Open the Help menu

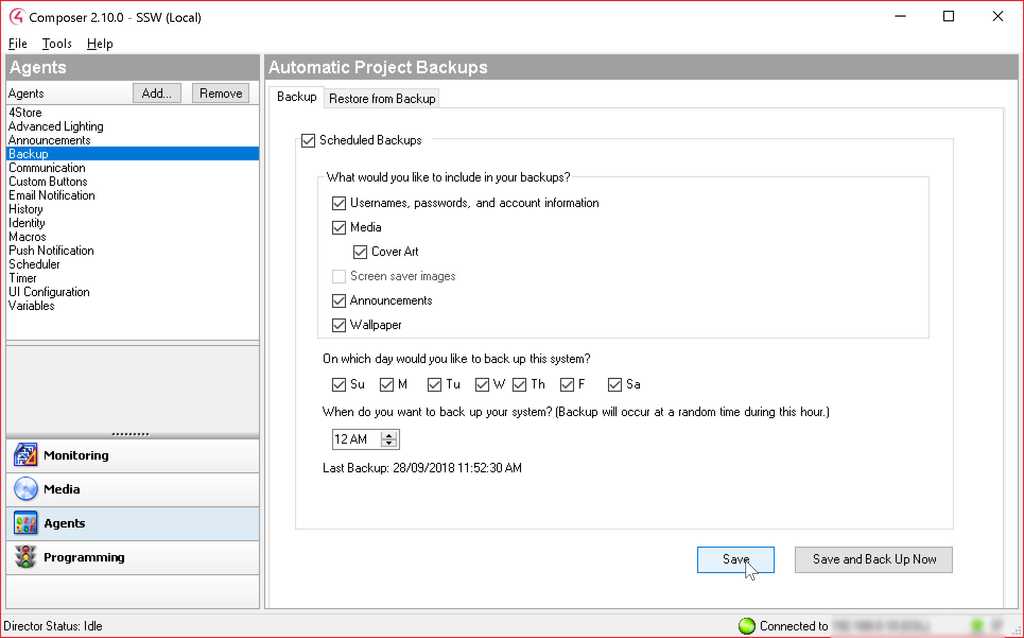pos(99,43)
